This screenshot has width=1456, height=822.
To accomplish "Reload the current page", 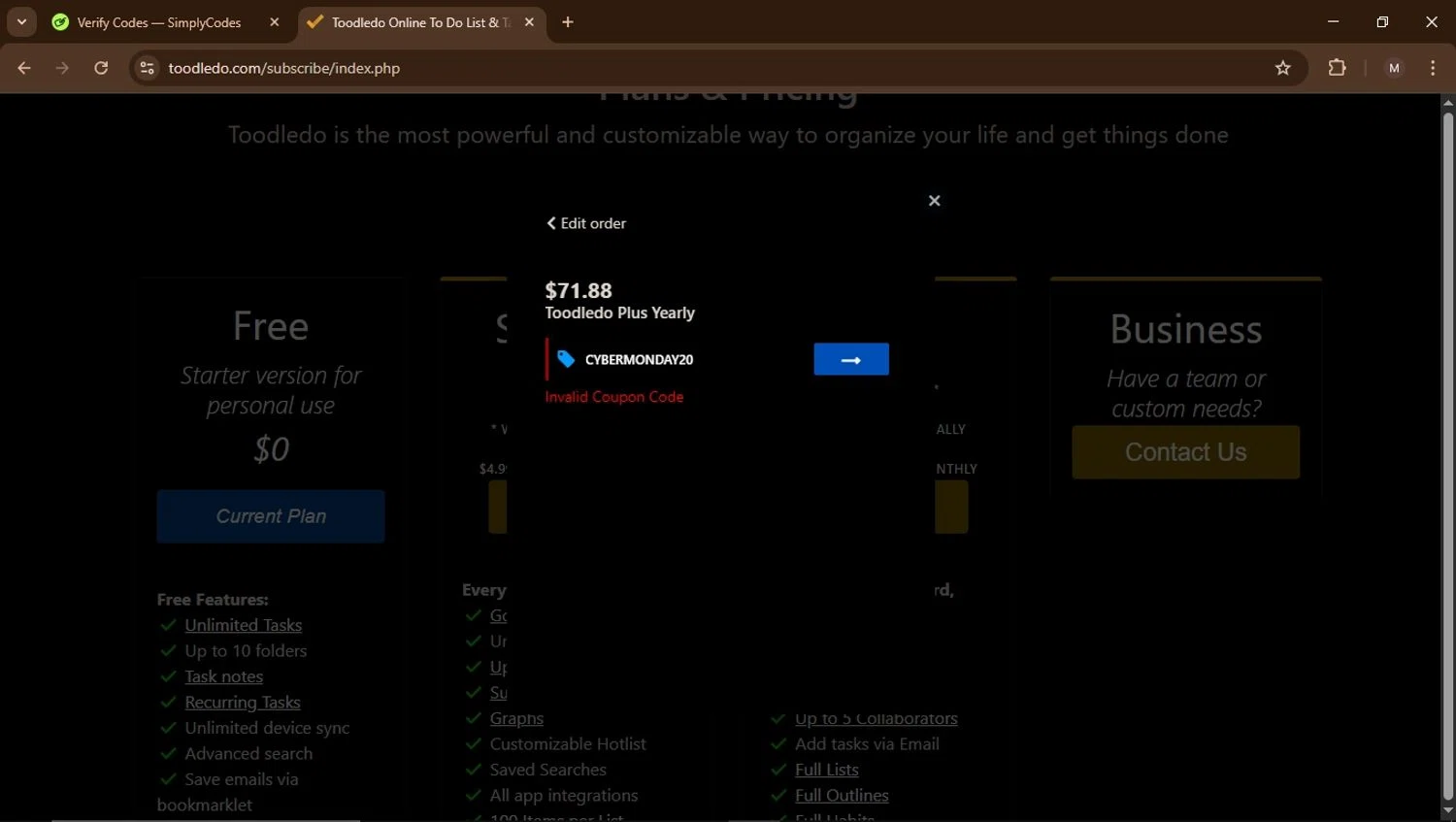I will coord(101,68).
